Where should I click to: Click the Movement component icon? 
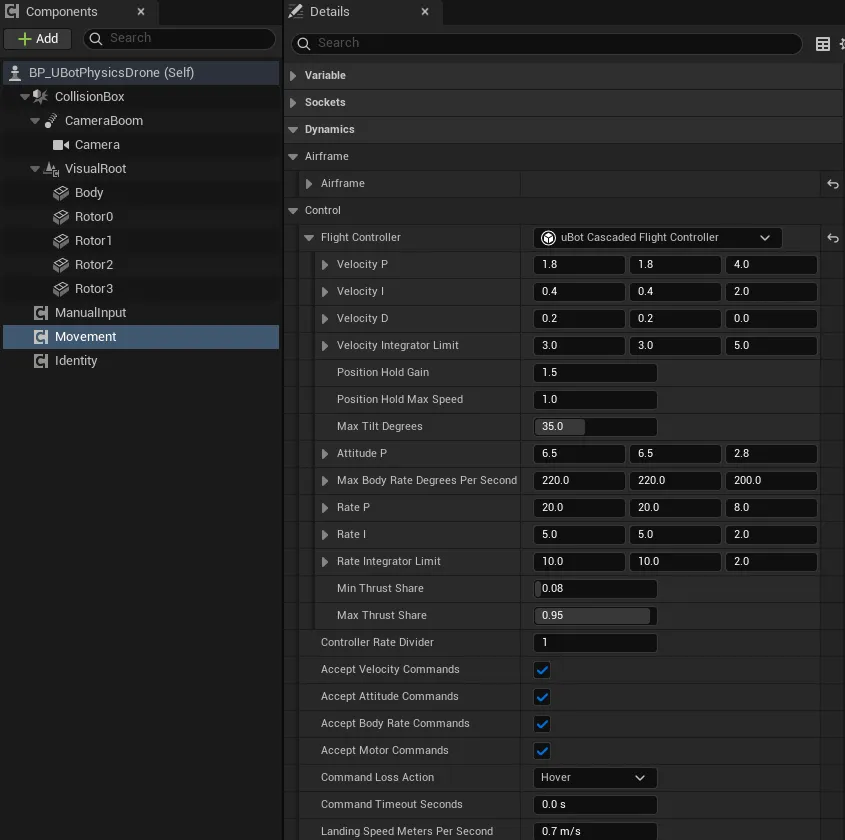41,337
